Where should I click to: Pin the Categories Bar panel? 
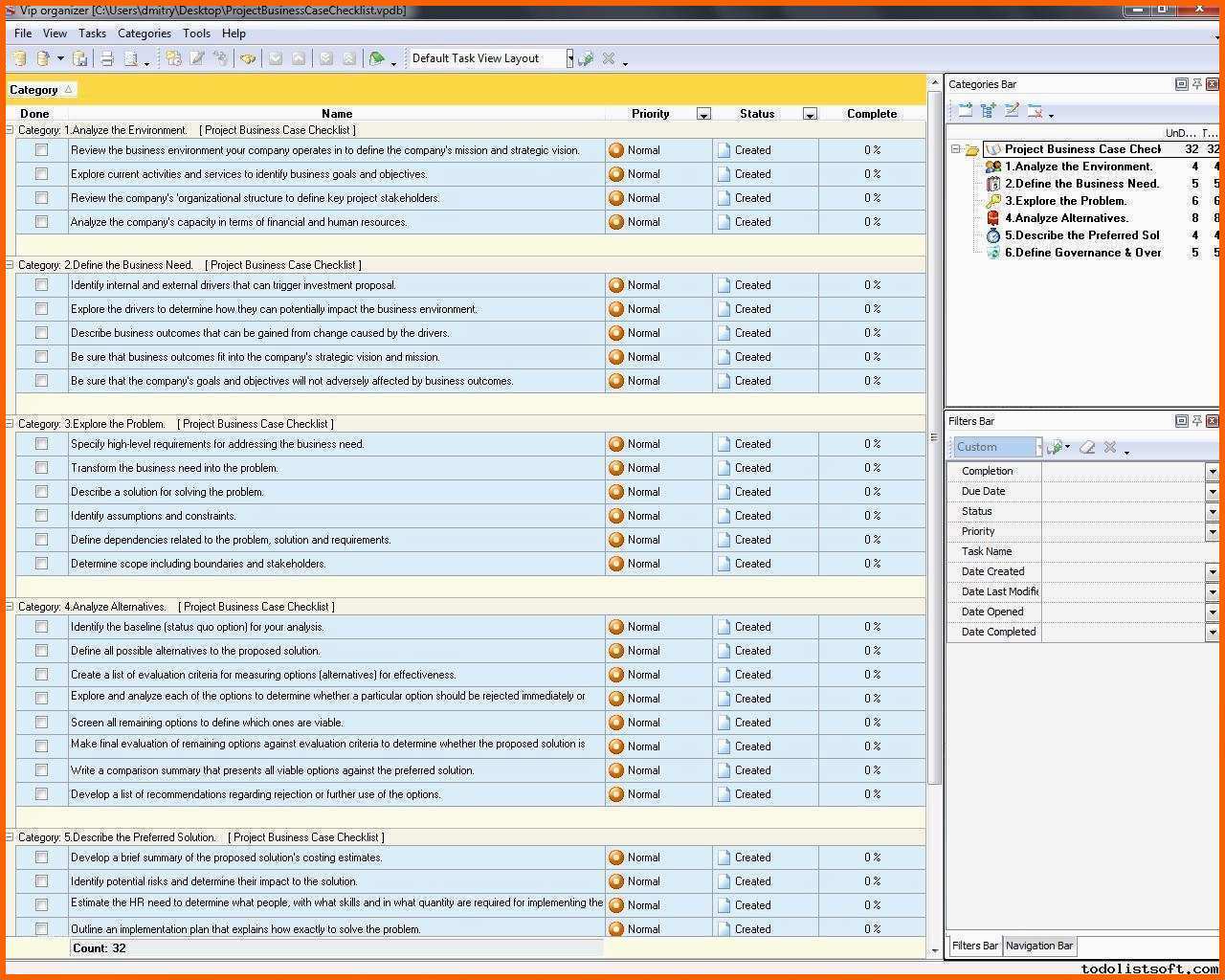(1196, 84)
